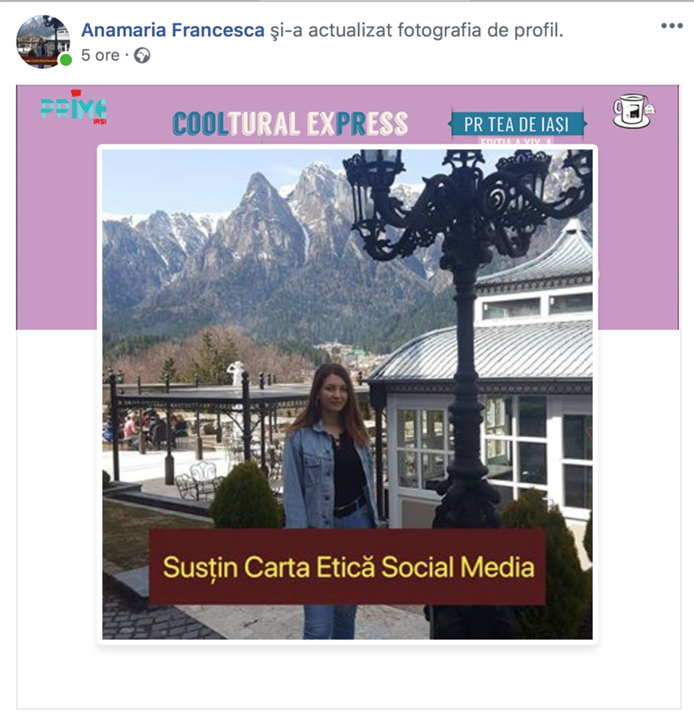Click the 'Susțin Carta Etică Social Media' frame banner
Viewport: 694px width, 716px height.
pos(348,567)
